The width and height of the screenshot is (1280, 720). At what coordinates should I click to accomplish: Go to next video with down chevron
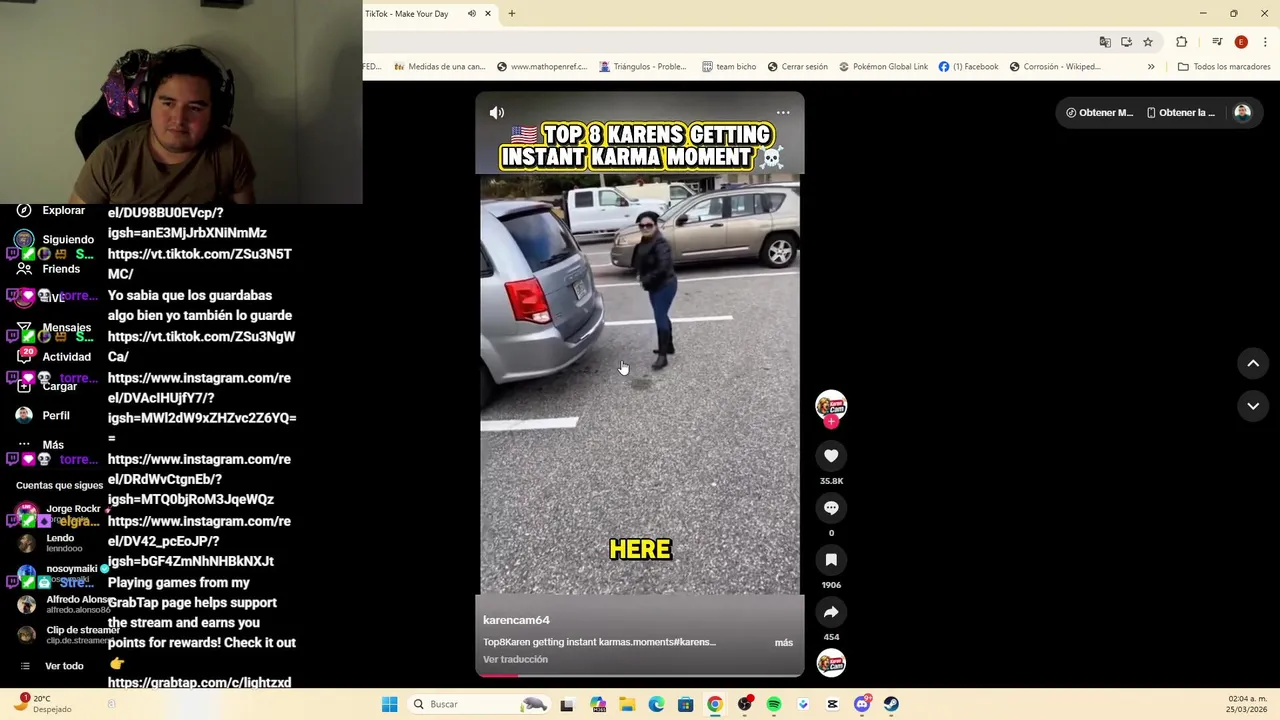(1253, 406)
